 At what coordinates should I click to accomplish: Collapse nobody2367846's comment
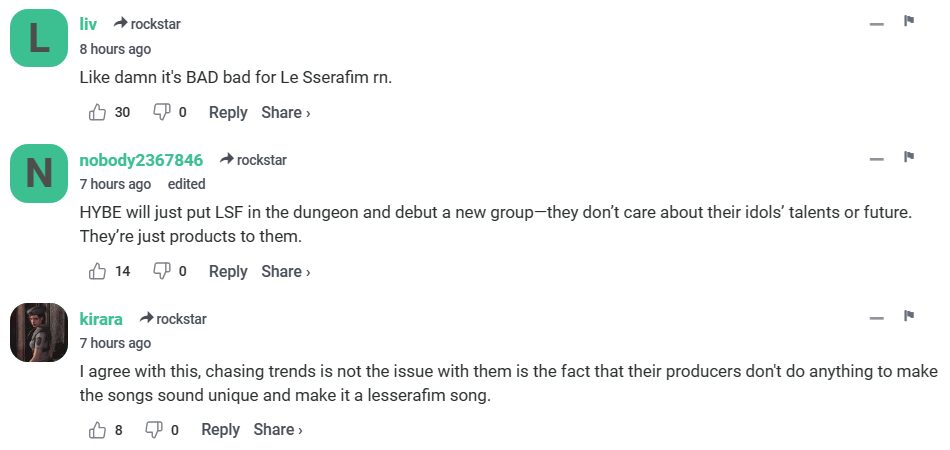pyautogui.click(x=877, y=160)
